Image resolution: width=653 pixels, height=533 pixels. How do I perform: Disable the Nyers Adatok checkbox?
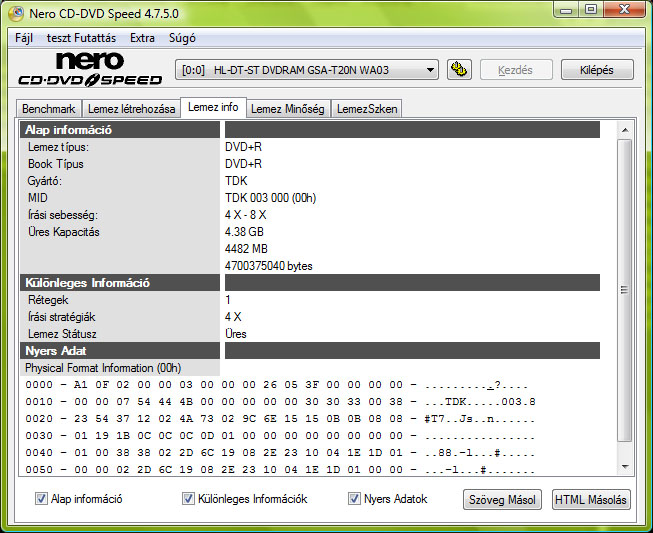354,498
